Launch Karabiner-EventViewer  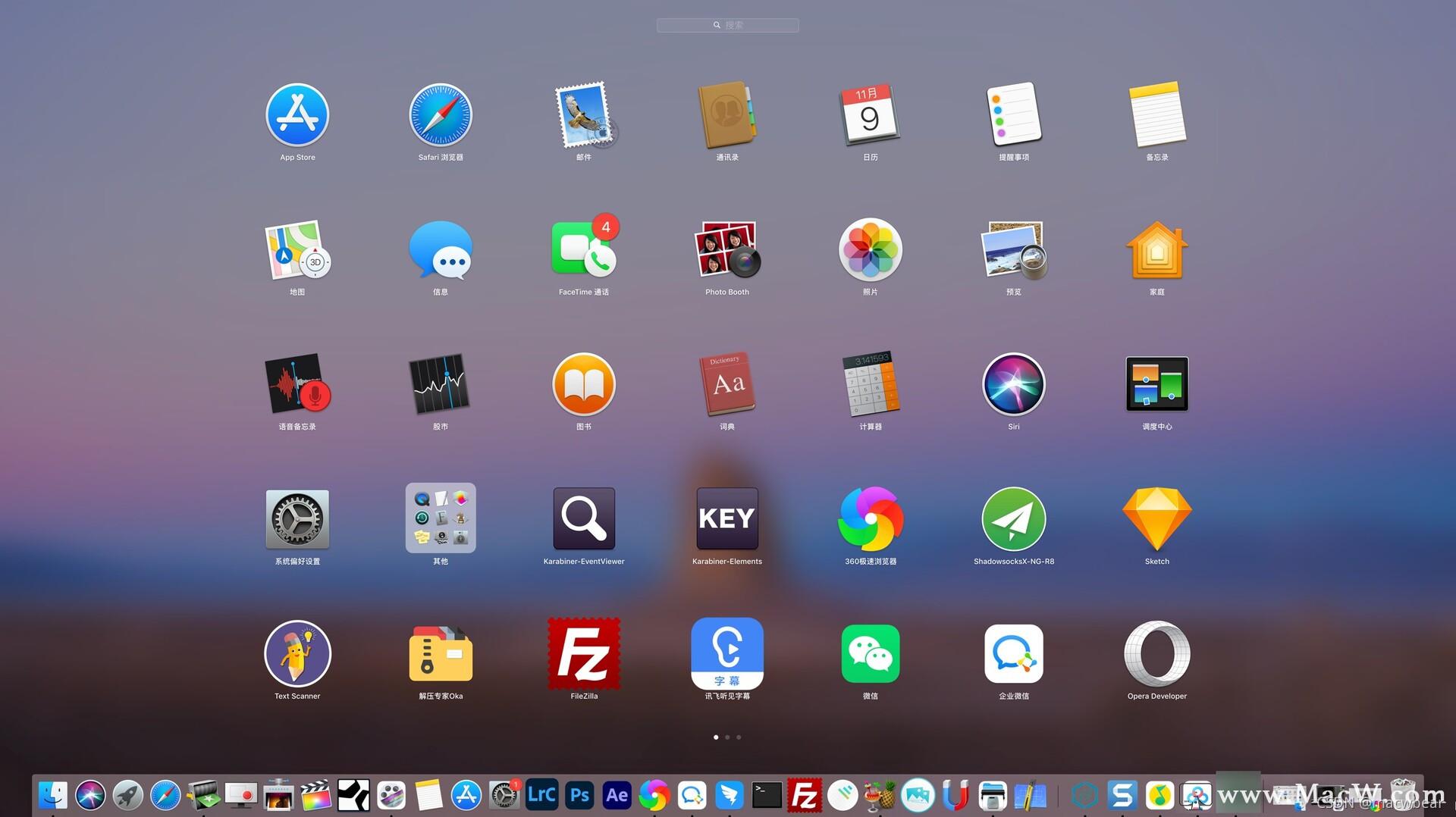point(584,518)
